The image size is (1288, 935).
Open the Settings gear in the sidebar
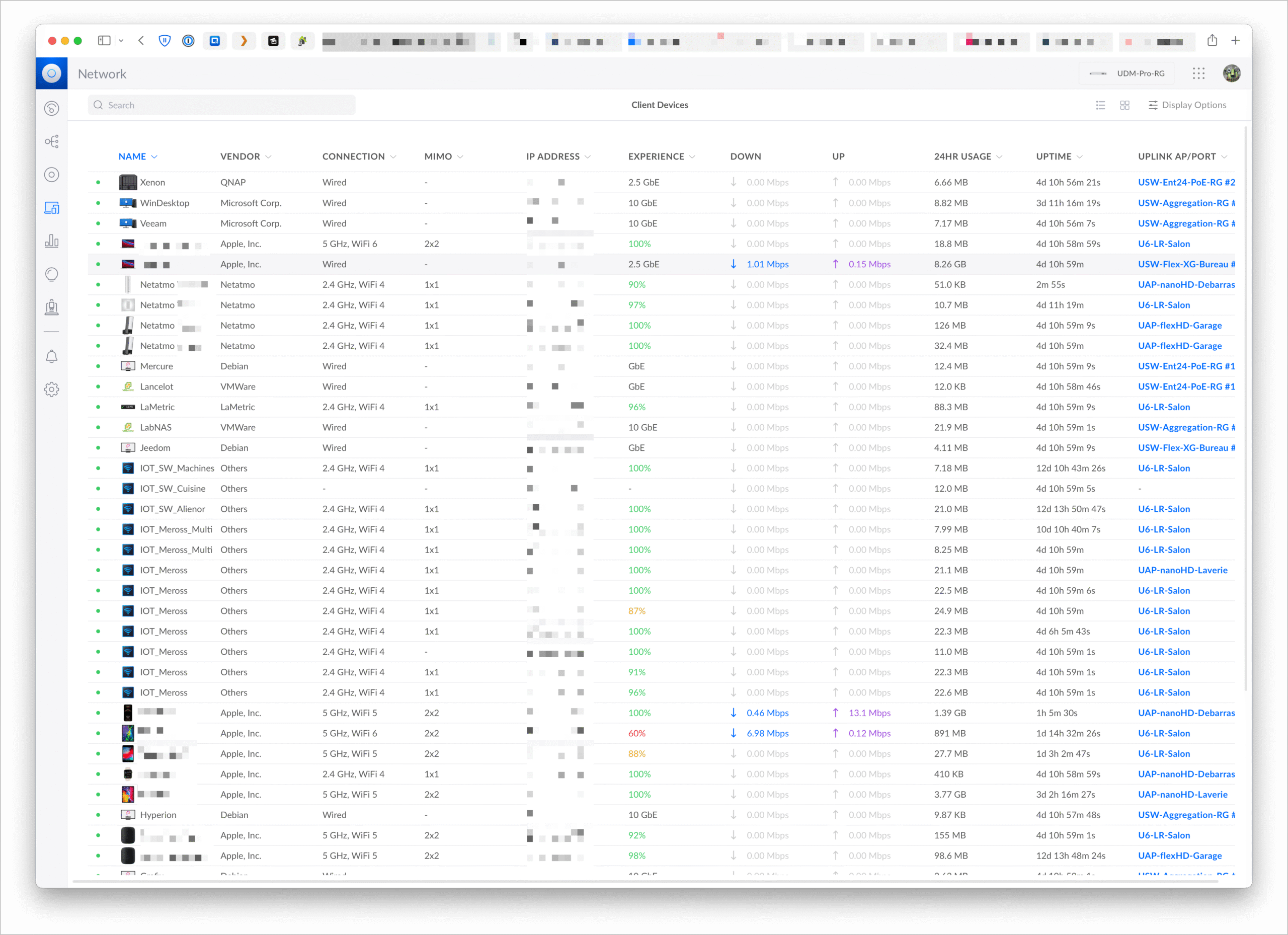click(52, 389)
